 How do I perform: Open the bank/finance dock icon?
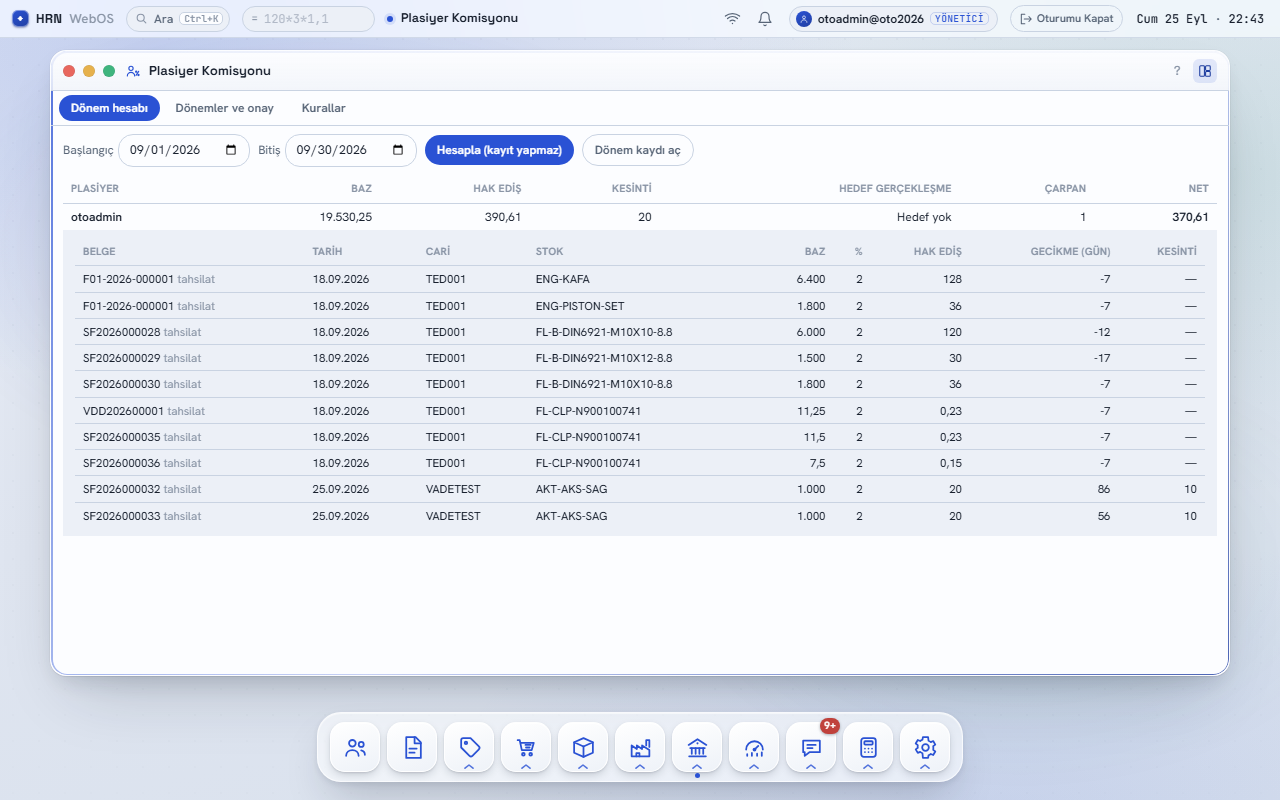(697, 747)
